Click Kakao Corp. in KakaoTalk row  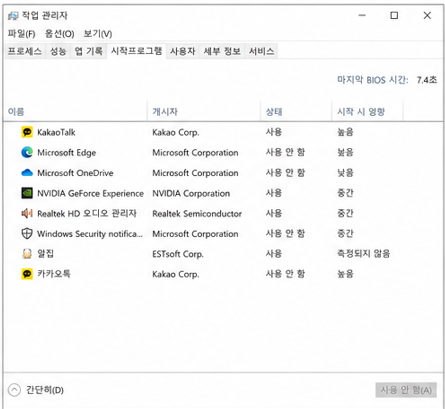[176, 133]
